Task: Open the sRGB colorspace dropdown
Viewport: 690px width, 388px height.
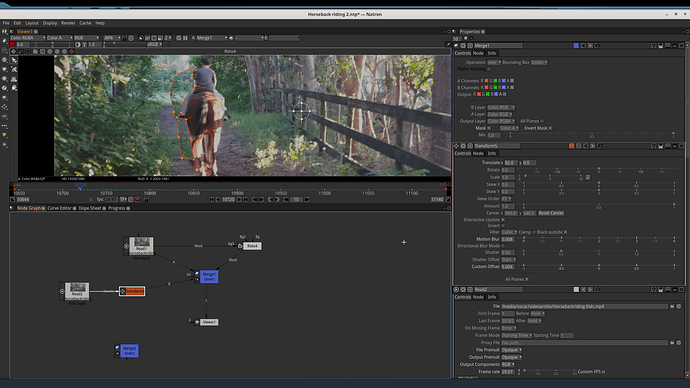Action: click(154, 44)
